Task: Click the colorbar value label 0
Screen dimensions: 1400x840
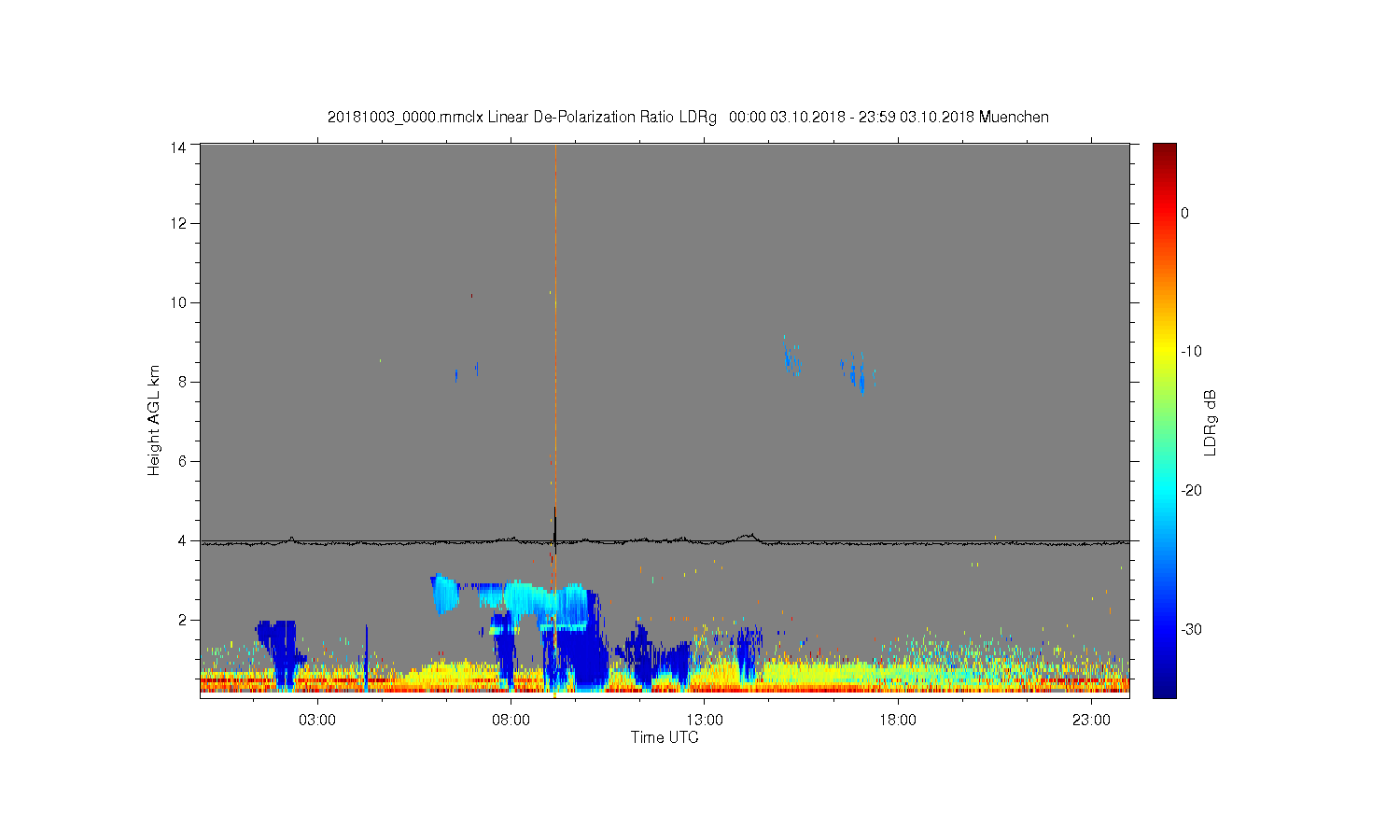Action: (x=1185, y=213)
